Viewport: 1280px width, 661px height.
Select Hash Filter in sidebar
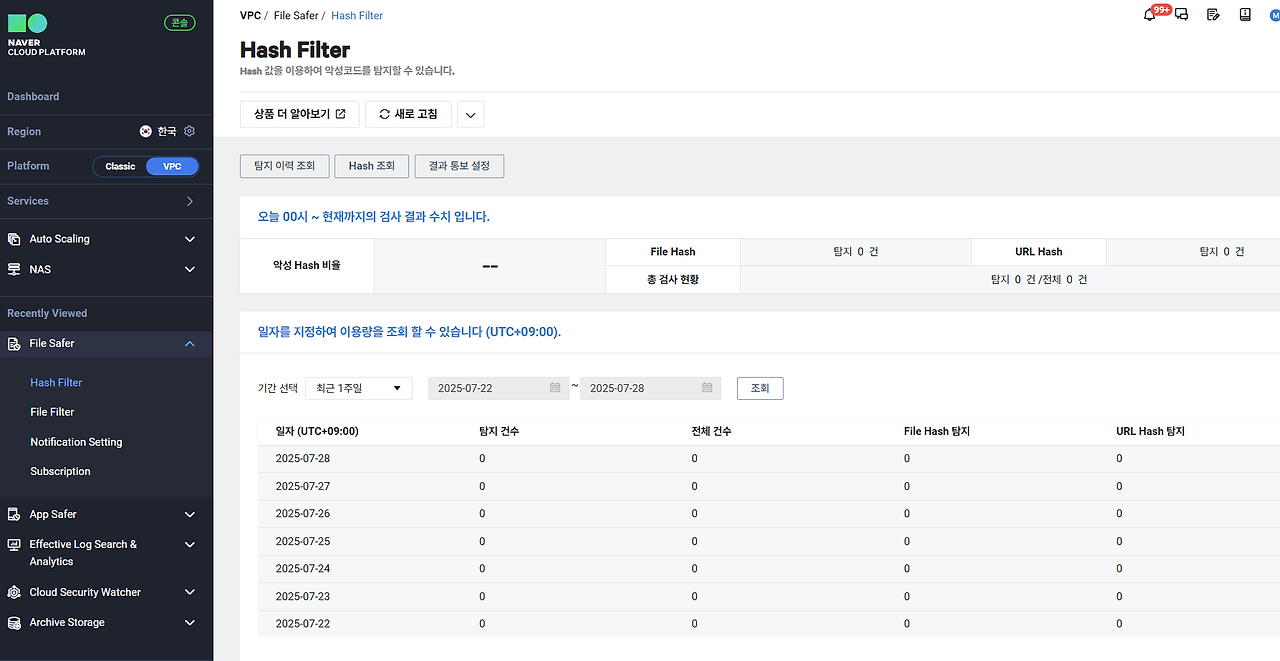[56, 382]
